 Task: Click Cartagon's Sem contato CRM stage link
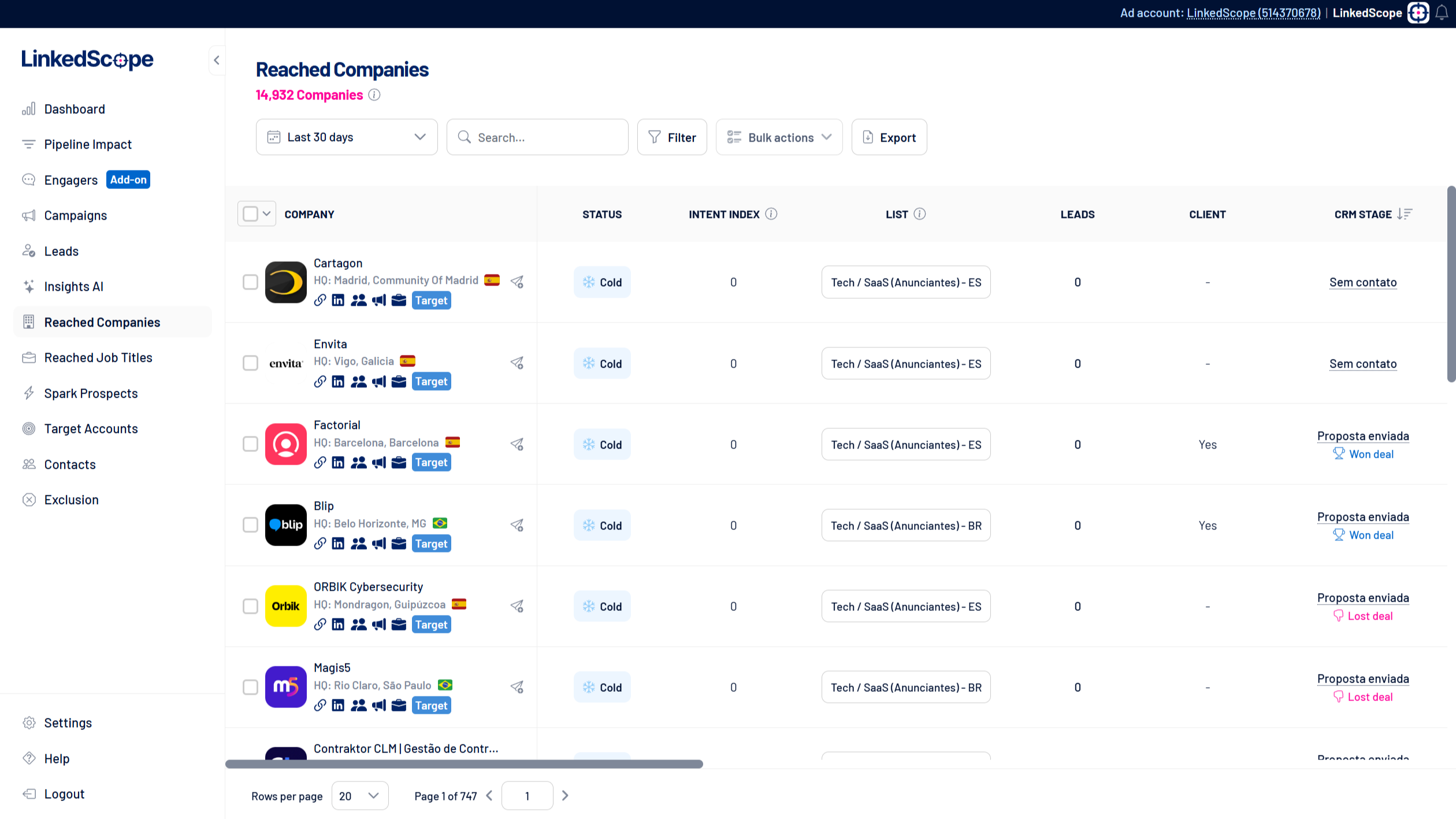tap(1363, 282)
